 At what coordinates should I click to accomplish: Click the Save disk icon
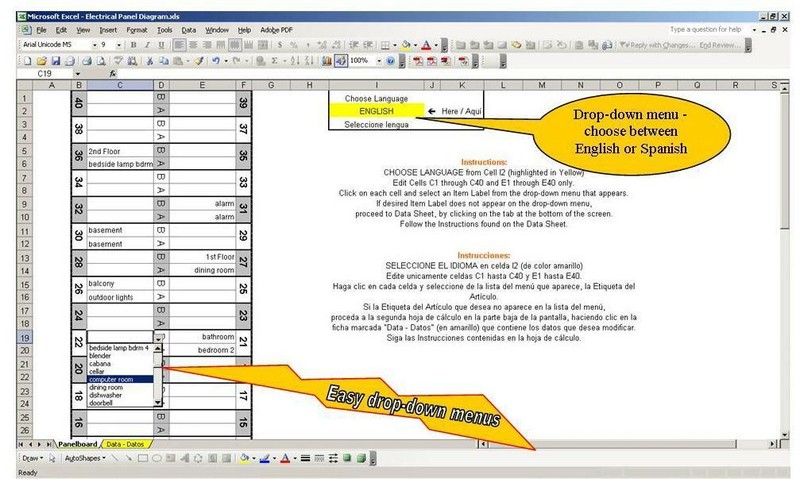point(56,61)
